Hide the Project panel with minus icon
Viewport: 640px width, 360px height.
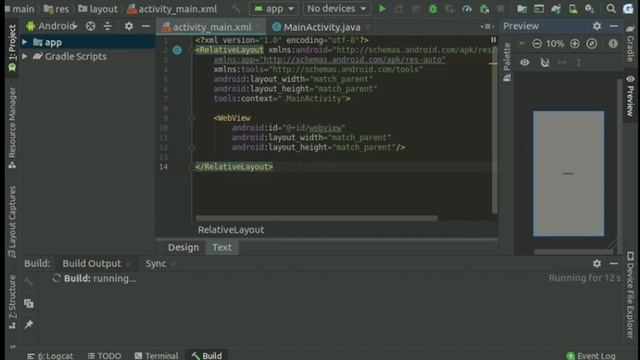click(146, 26)
